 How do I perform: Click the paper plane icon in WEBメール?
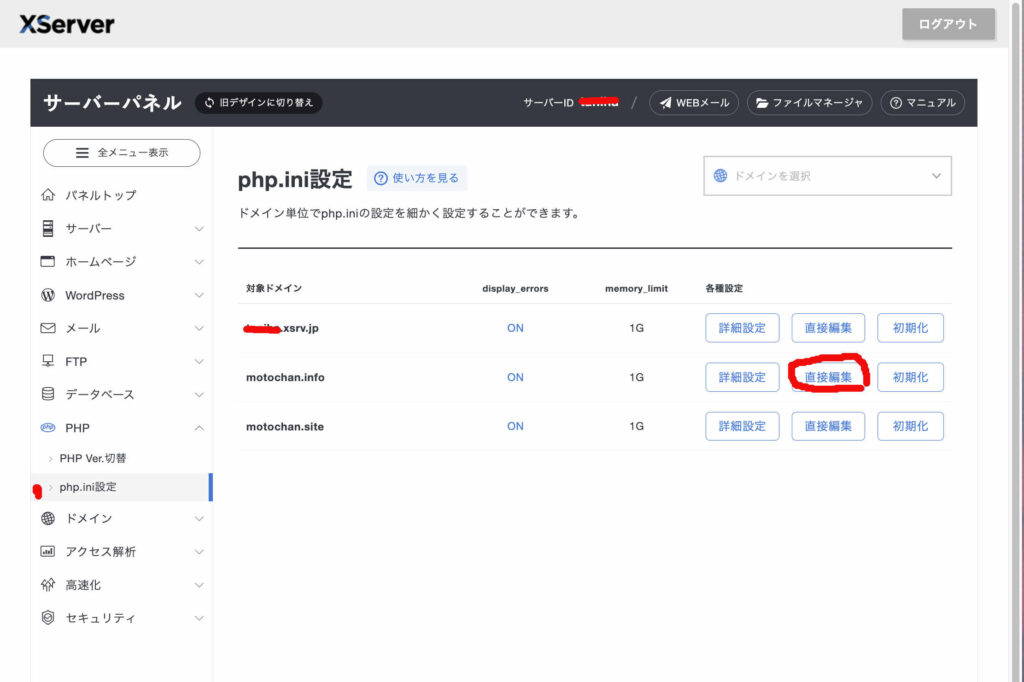point(665,103)
